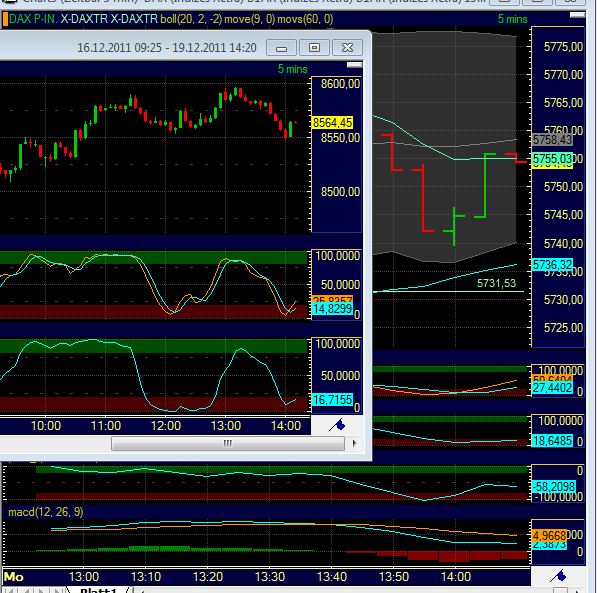Click the cyan 16,7155 indicator value
The height and width of the screenshot is (593, 597).
[x=332, y=400]
